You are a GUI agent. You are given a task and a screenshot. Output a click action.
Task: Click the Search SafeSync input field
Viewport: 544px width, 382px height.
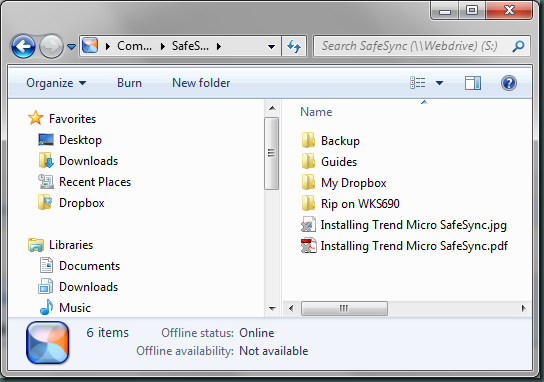click(x=422, y=46)
